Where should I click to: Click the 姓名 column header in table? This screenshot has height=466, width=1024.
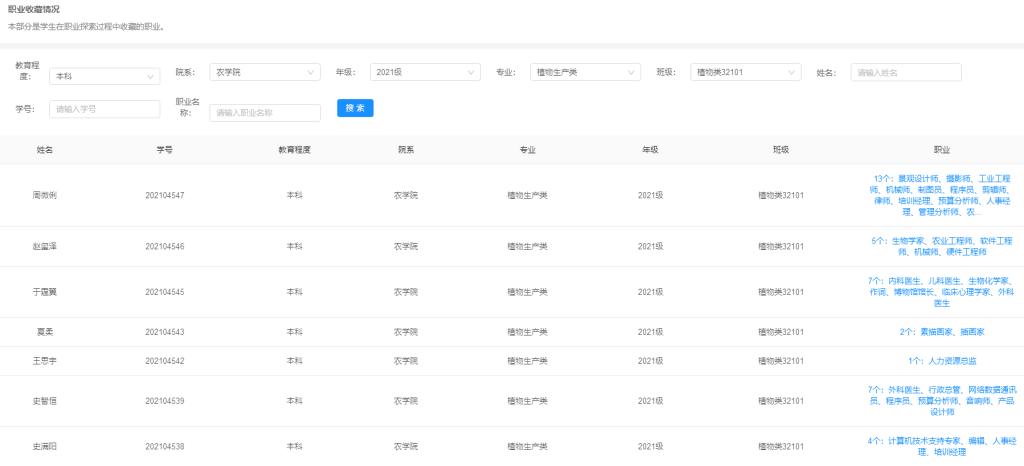click(45, 149)
